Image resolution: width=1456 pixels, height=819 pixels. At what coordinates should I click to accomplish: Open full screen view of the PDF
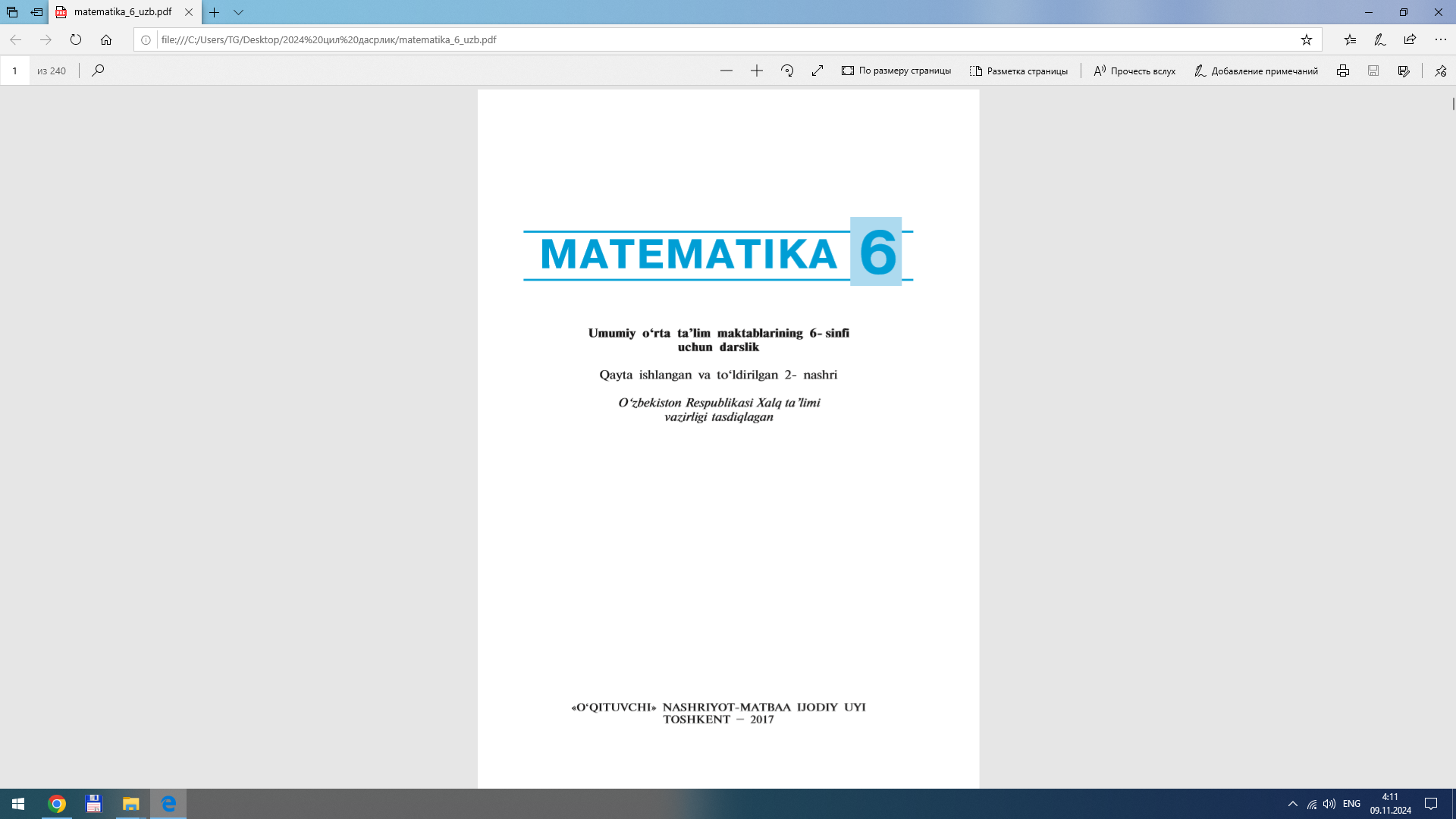pos(817,71)
